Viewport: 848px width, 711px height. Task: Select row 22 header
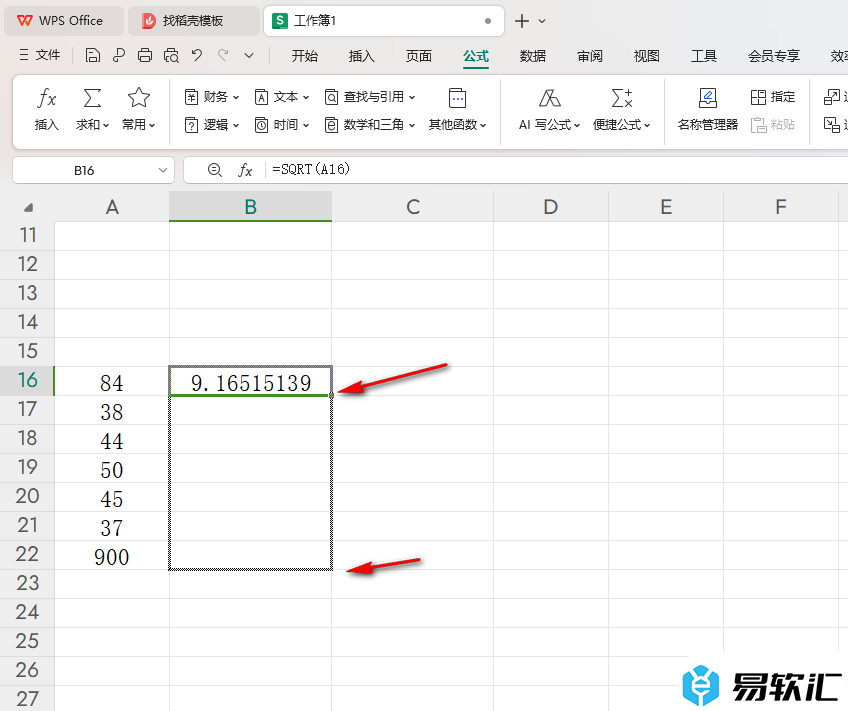coord(27,555)
